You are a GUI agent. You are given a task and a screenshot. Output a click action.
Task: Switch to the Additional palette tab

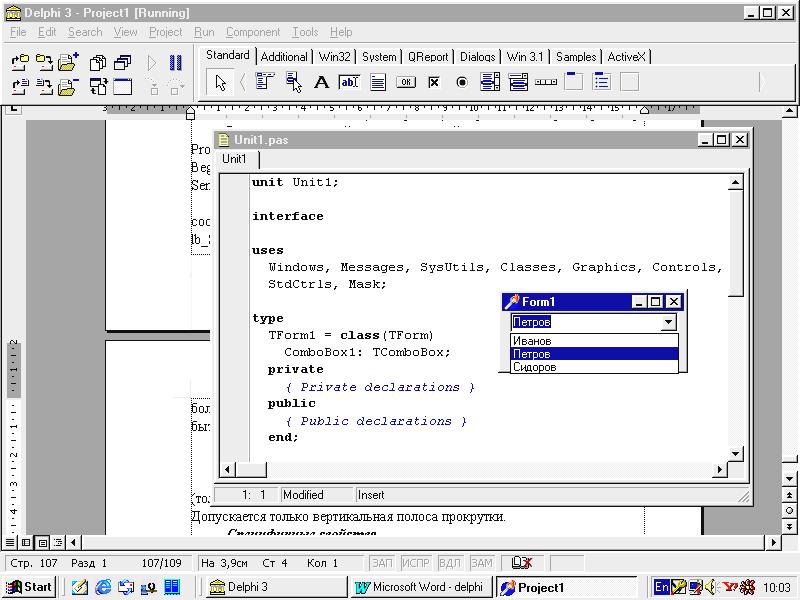pyautogui.click(x=284, y=57)
